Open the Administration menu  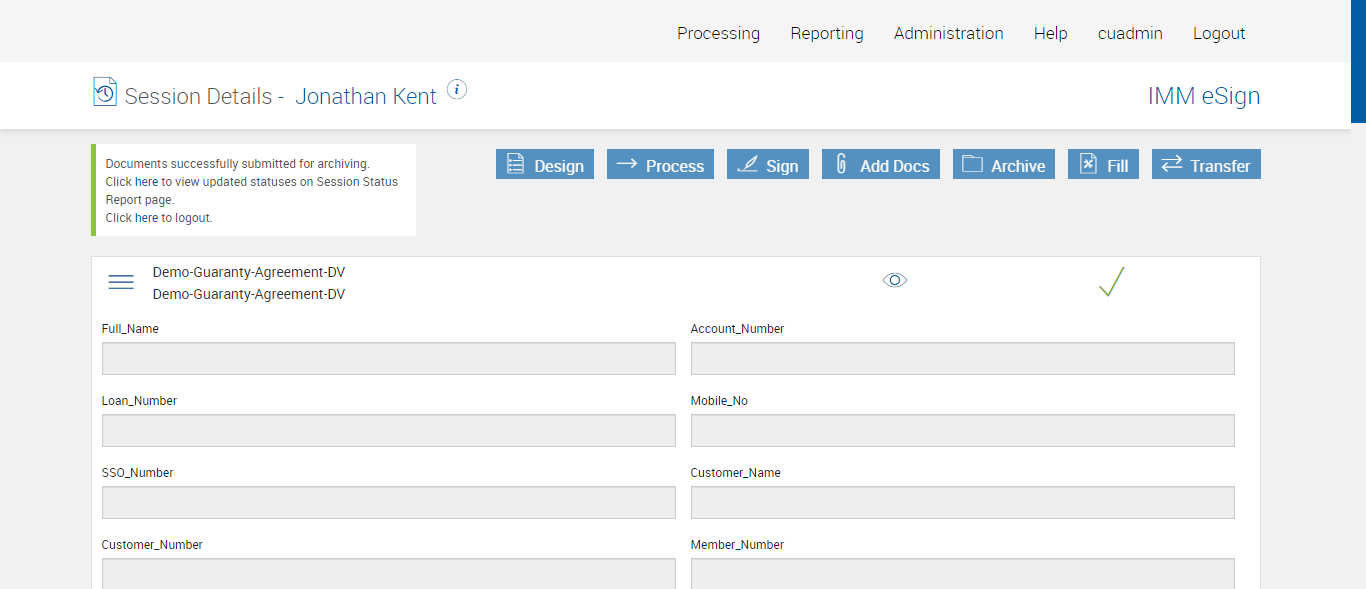(x=948, y=33)
